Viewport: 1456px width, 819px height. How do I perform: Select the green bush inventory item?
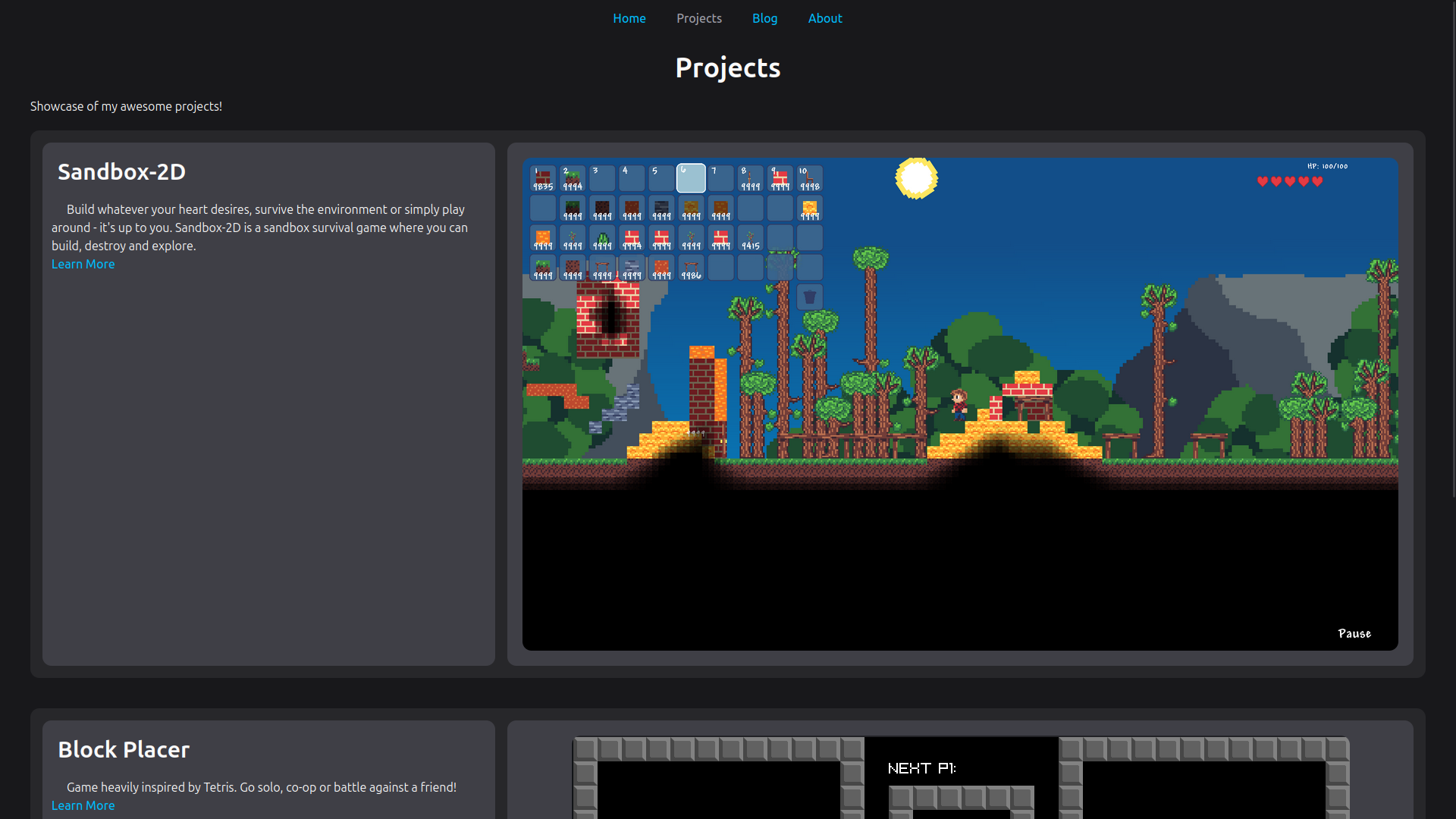[x=602, y=239]
